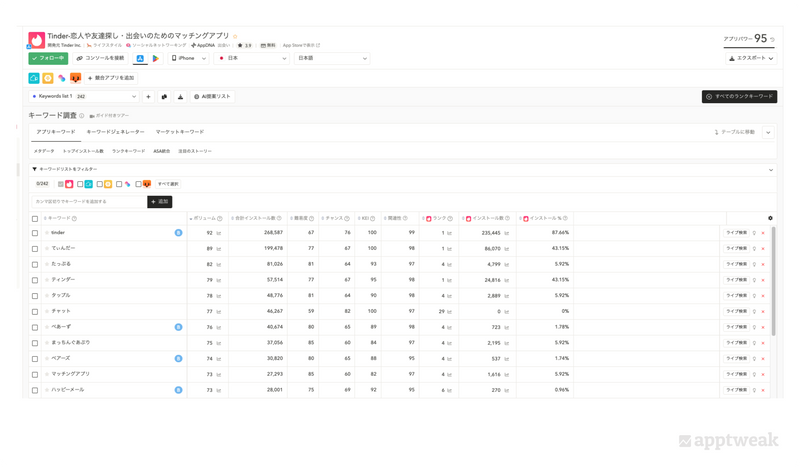Click the green フォロー中 button

point(48,58)
